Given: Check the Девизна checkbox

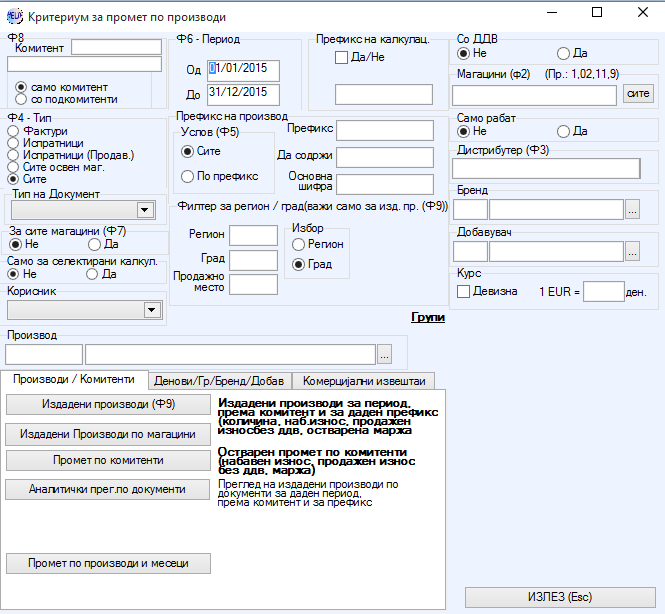Looking at the screenshot, I should click(463, 292).
